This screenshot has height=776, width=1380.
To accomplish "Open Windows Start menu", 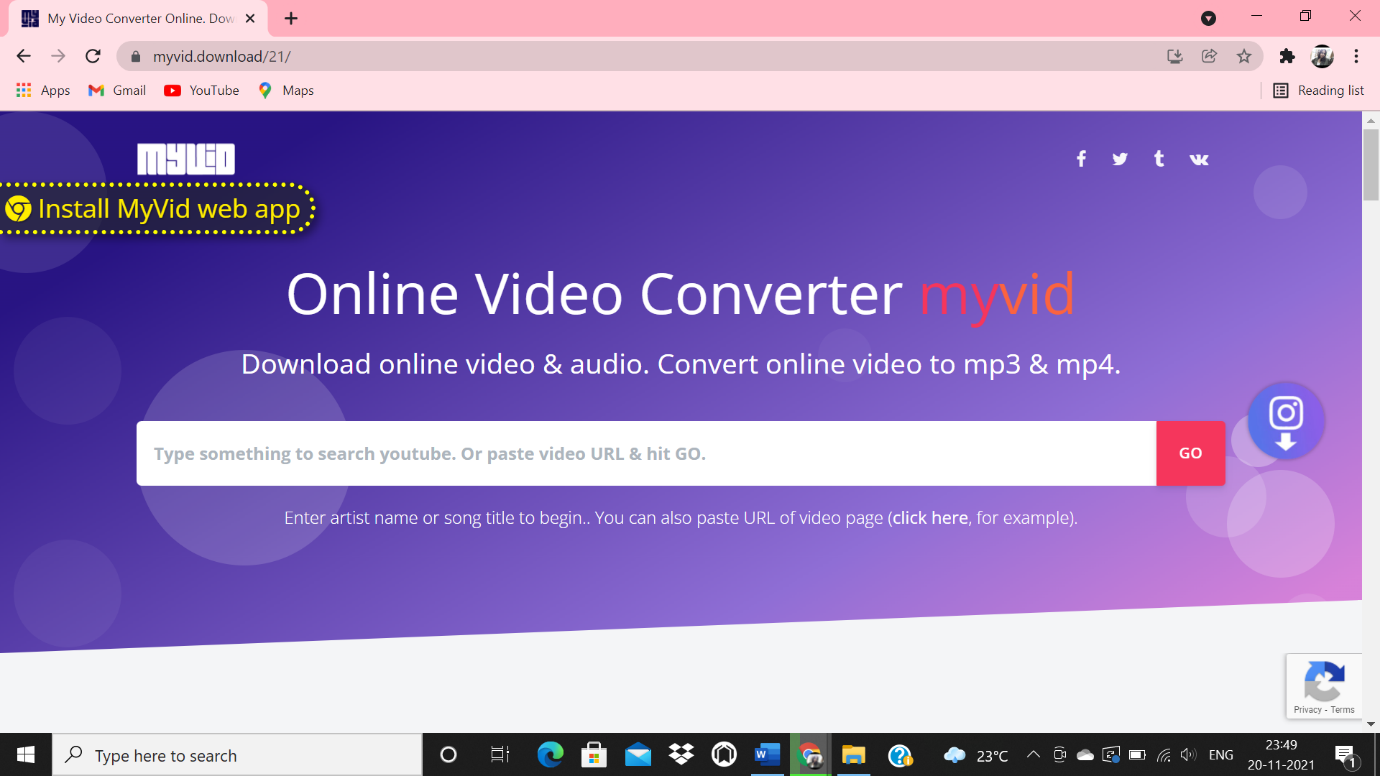I will (26, 755).
